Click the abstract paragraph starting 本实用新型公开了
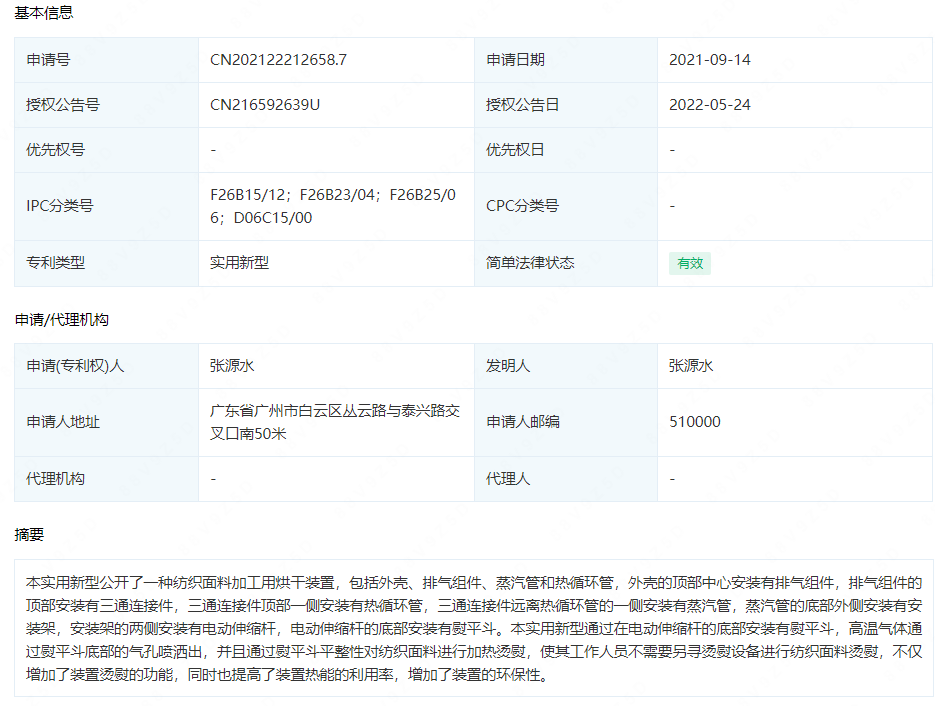935x706 pixels. (474, 628)
